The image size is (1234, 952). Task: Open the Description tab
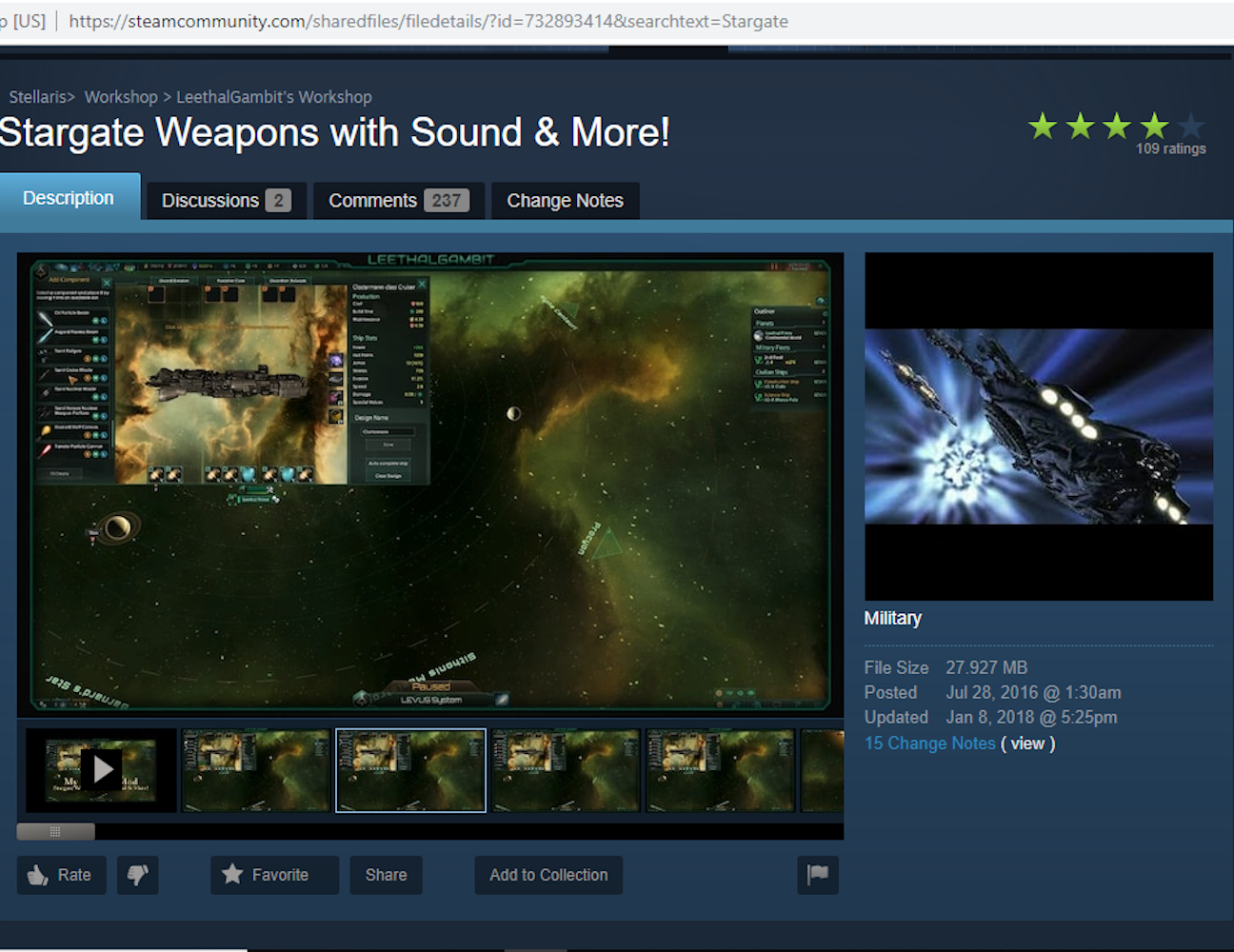69,198
